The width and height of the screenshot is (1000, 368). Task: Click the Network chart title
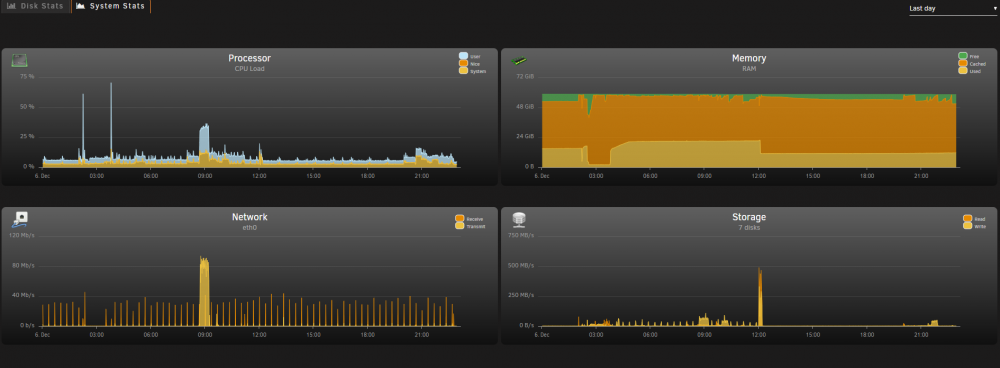249,217
